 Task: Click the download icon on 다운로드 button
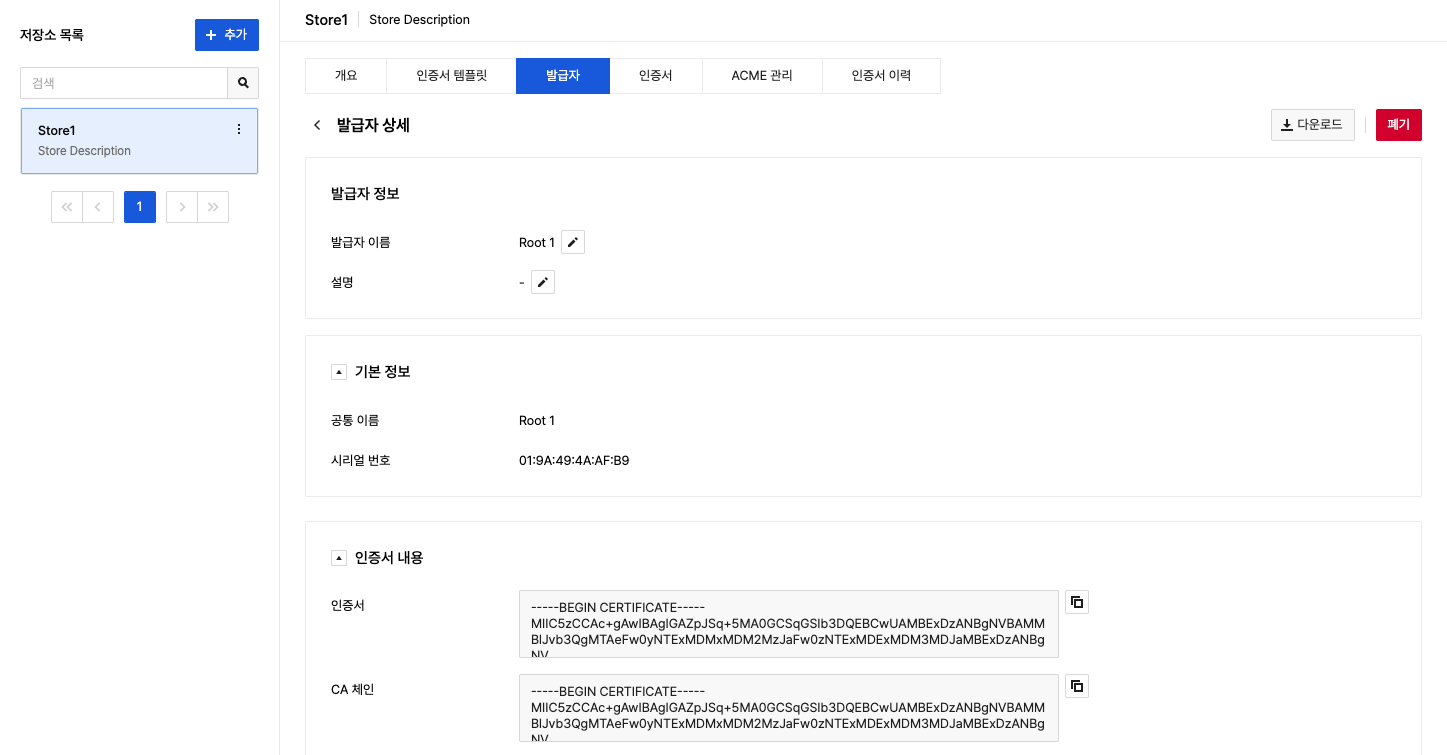[1287, 124]
